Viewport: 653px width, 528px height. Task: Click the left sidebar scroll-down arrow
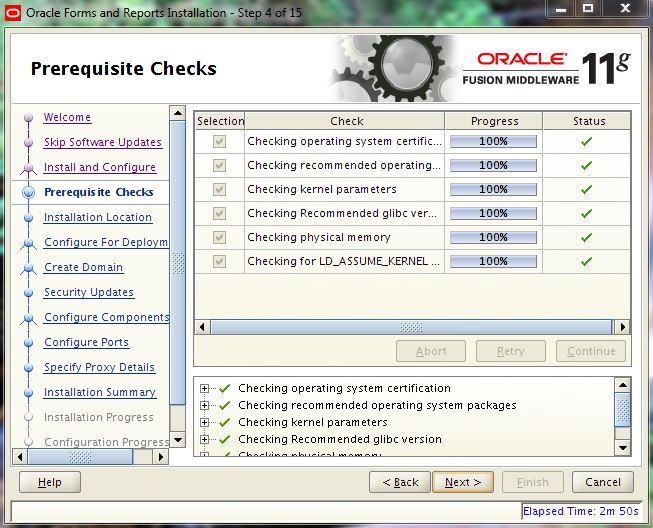click(x=178, y=440)
